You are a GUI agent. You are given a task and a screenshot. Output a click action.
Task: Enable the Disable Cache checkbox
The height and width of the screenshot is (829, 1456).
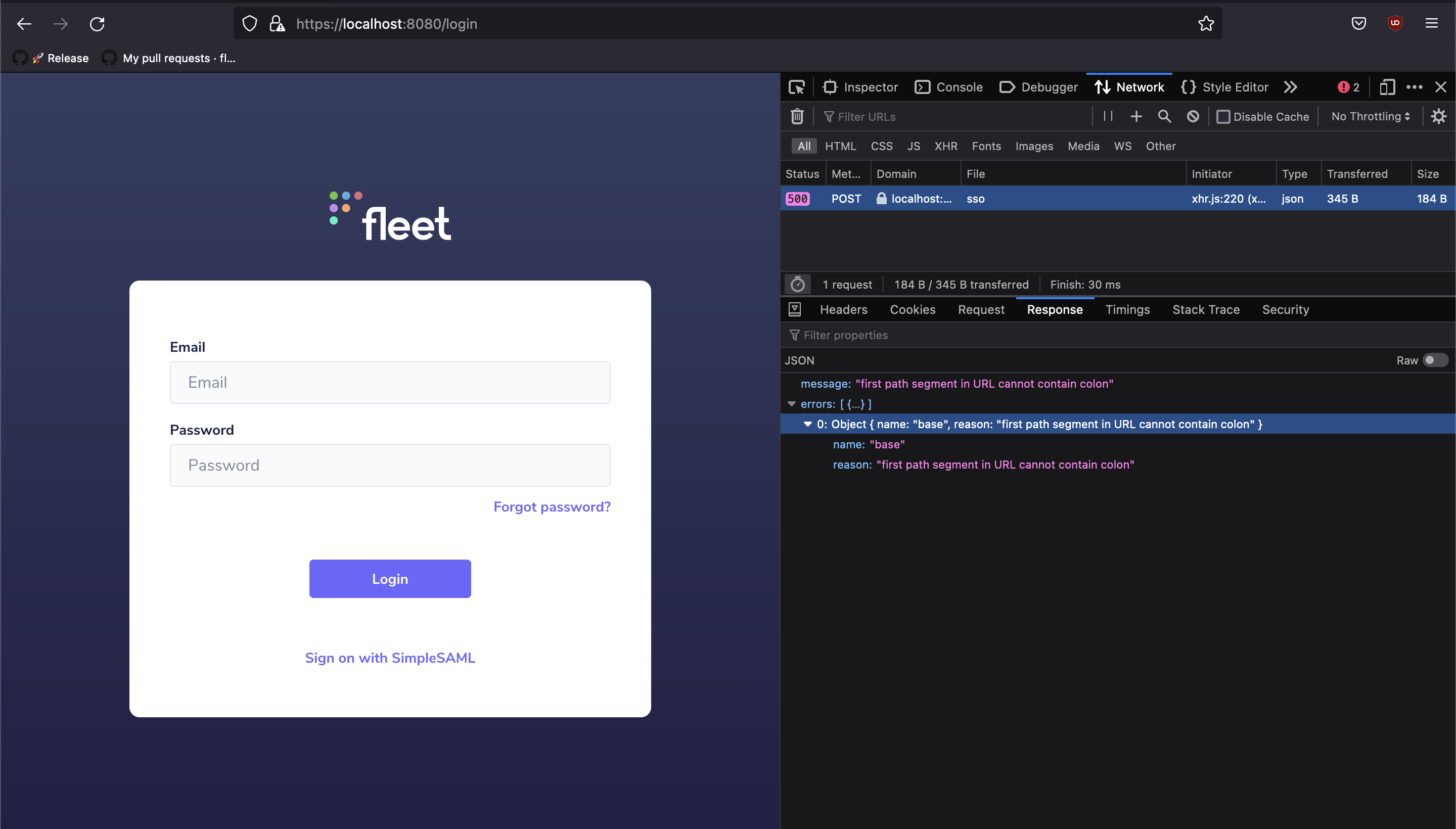point(1222,117)
